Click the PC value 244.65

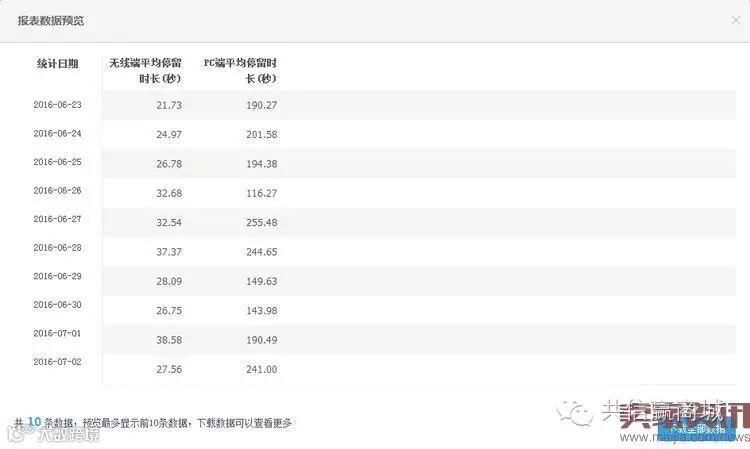pos(262,252)
